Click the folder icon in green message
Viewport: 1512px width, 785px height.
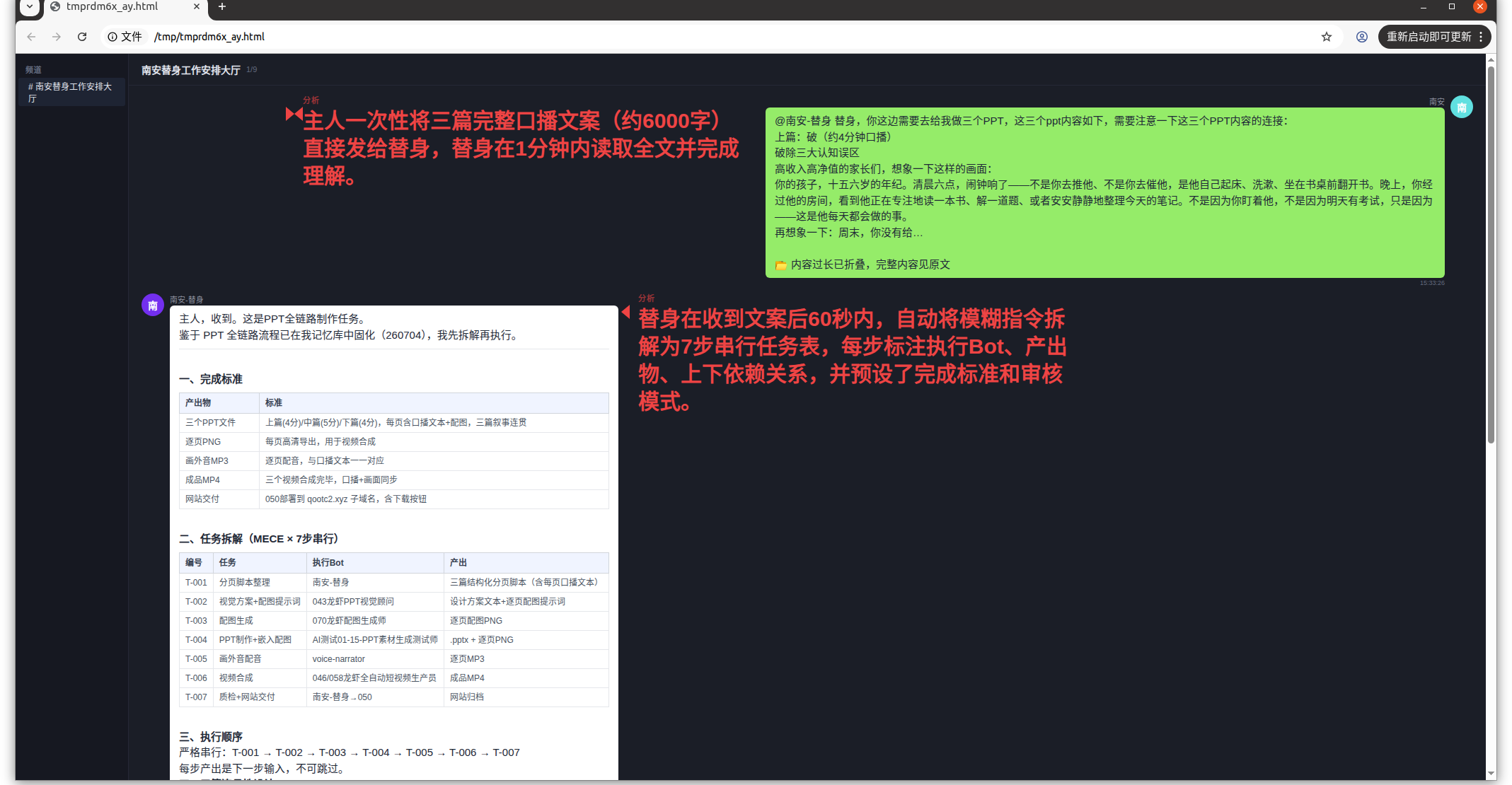[781, 265]
